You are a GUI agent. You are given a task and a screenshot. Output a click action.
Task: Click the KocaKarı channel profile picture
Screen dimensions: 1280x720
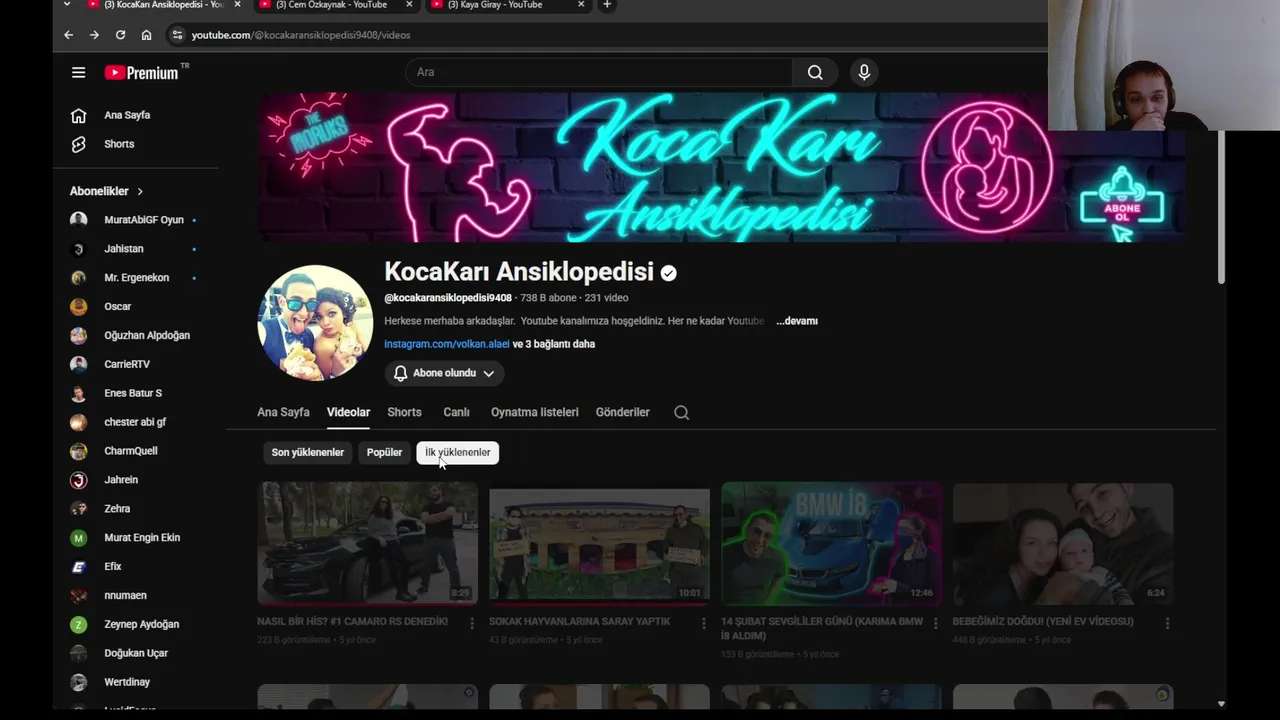(x=315, y=322)
